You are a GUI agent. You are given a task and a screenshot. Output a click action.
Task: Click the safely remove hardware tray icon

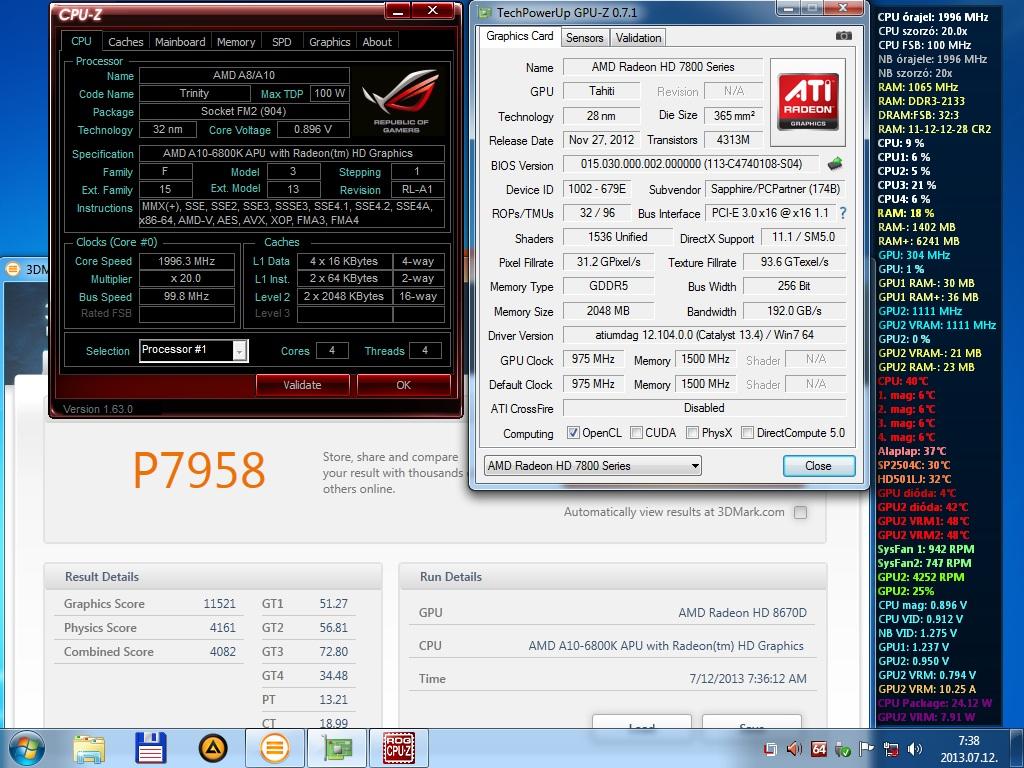click(842, 749)
